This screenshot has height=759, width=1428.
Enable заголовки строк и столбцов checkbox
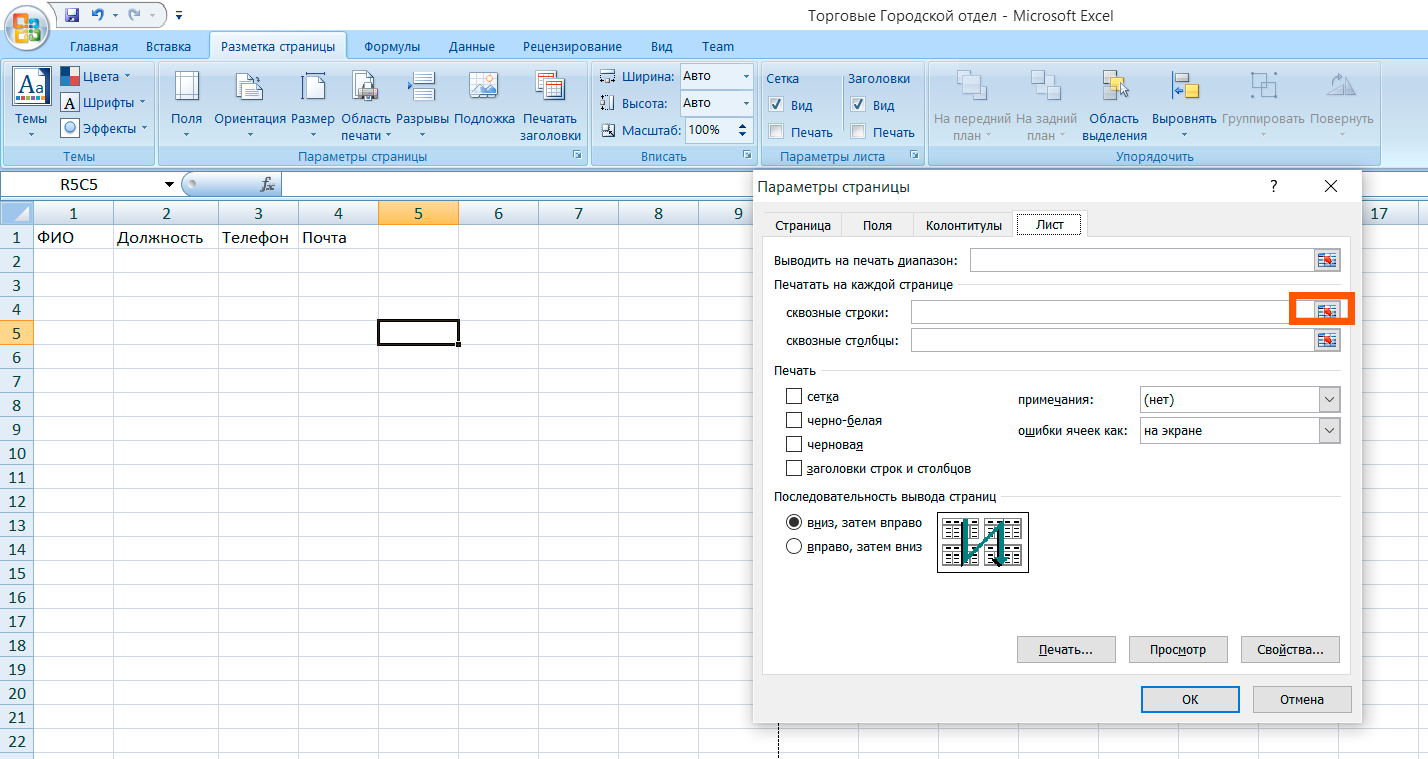[794, 469]
